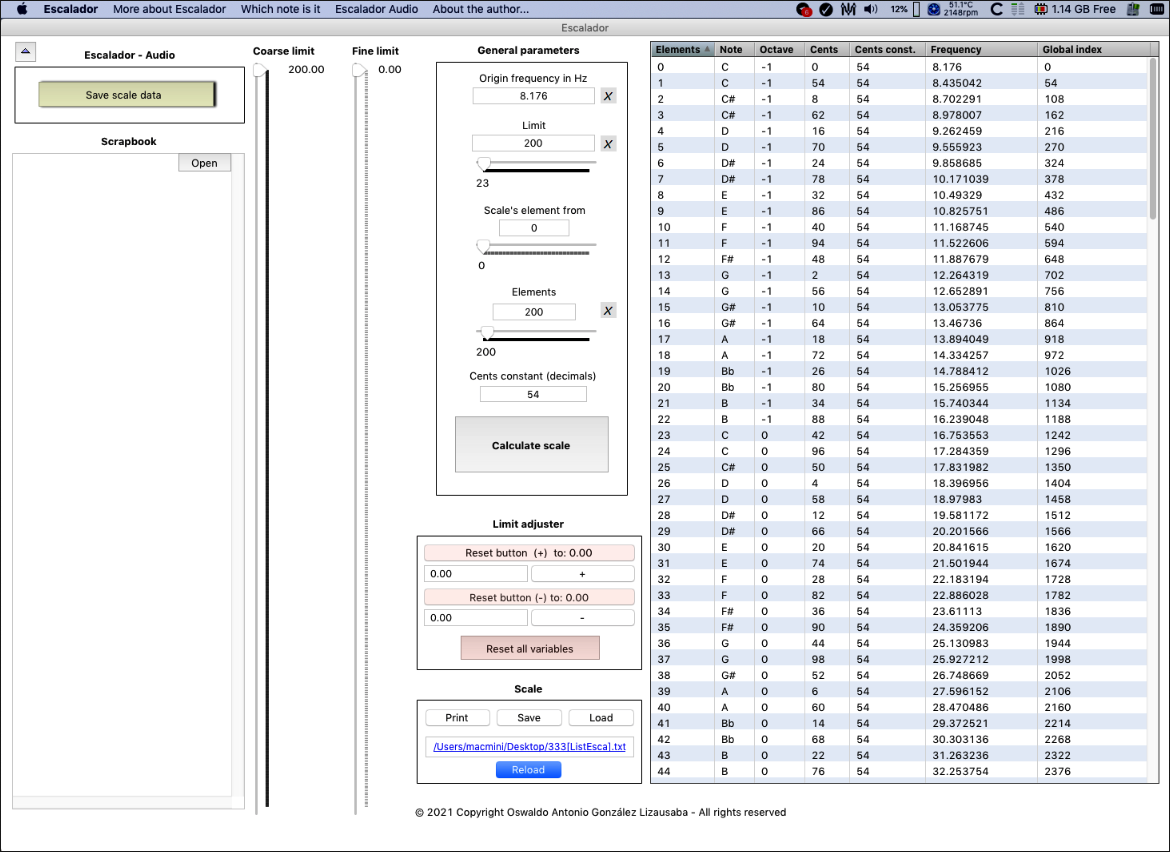Open the Escalador Audio menu
The height and width of the screenshot is (852, 1170).
point(377,9)
